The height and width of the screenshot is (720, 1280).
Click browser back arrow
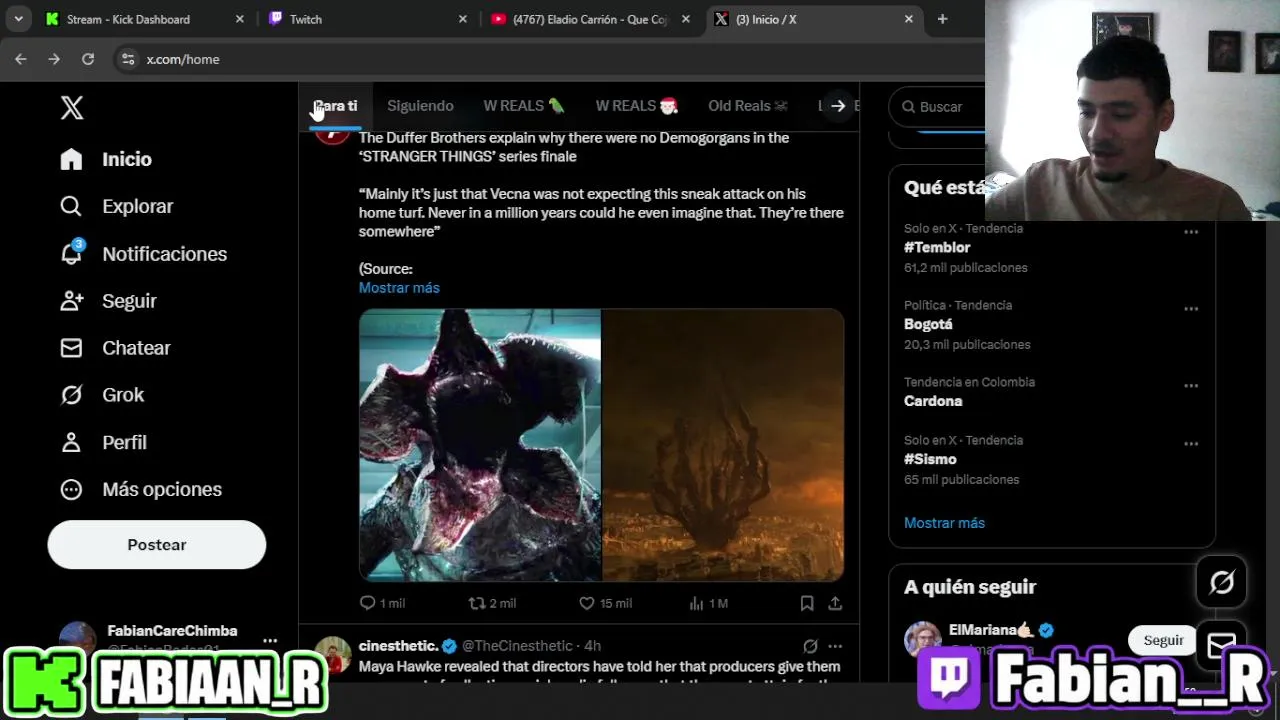pos(21,59)
